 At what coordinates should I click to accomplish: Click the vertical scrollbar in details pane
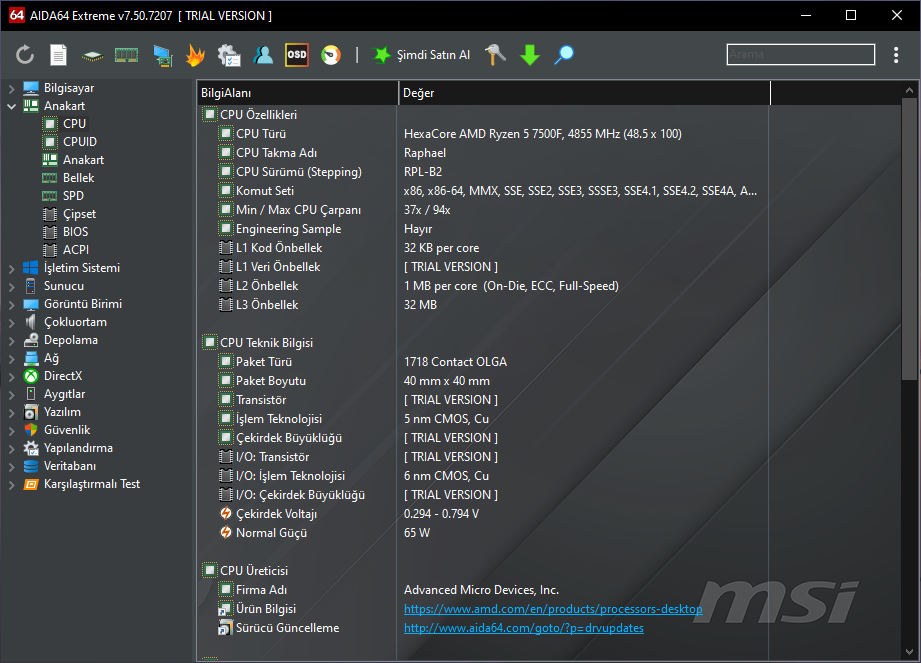pyautogui.click(x=908, y=240)
